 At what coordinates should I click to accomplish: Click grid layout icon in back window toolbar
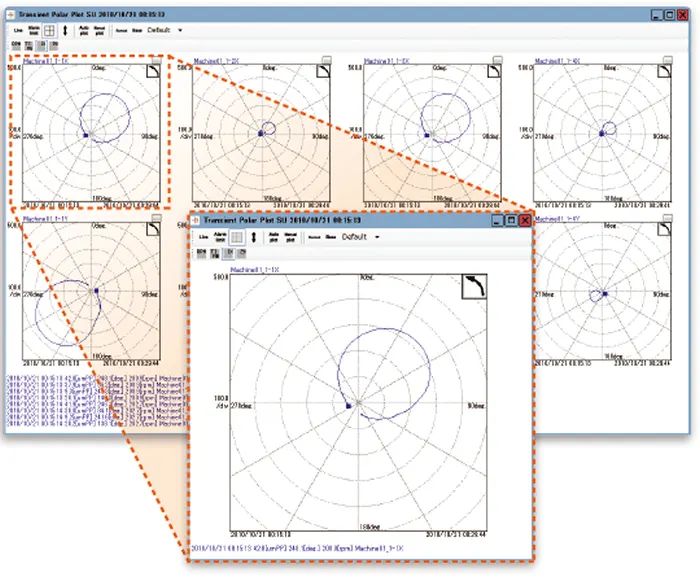click(x=49, y=30)
